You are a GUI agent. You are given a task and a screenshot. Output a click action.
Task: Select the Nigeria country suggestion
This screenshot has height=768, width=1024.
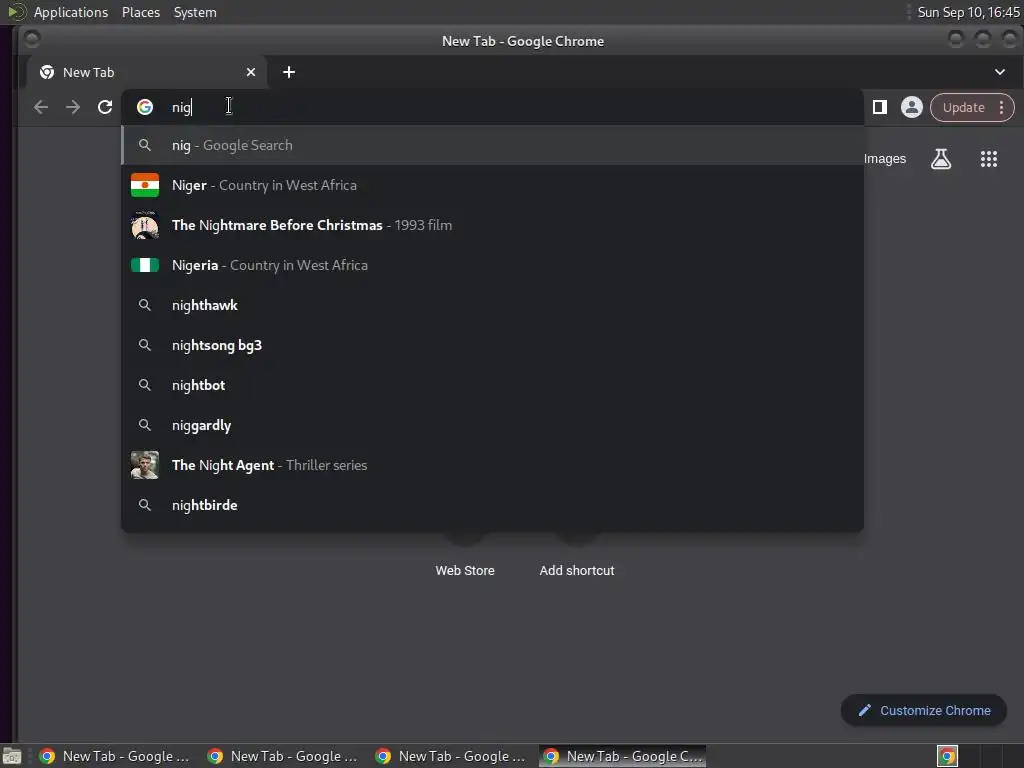492,265
